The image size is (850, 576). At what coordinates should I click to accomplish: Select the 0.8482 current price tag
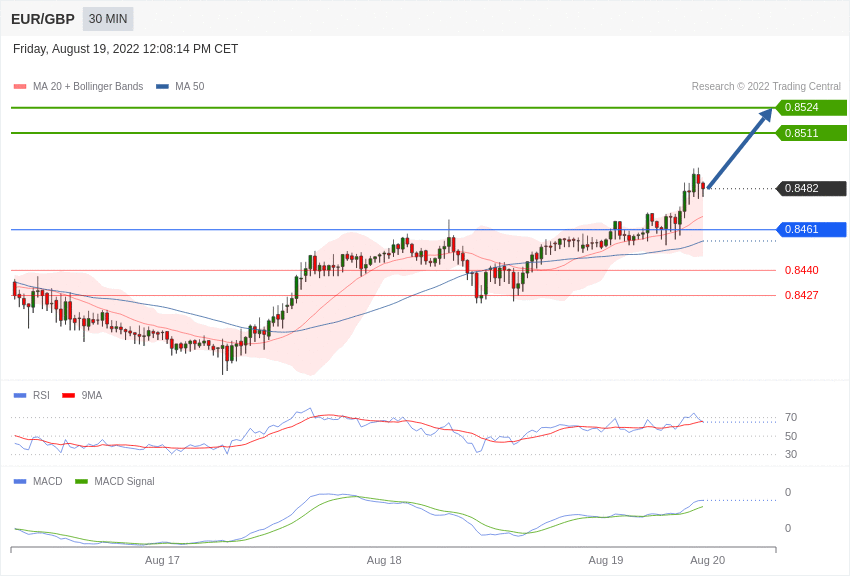[811, 189]
